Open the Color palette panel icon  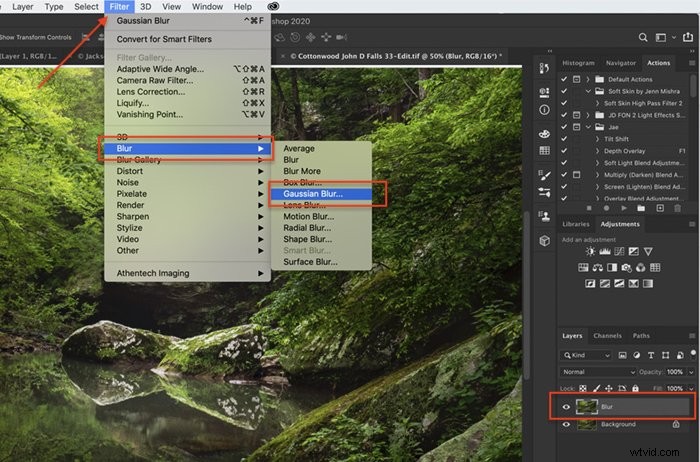(x=544, y=134)
